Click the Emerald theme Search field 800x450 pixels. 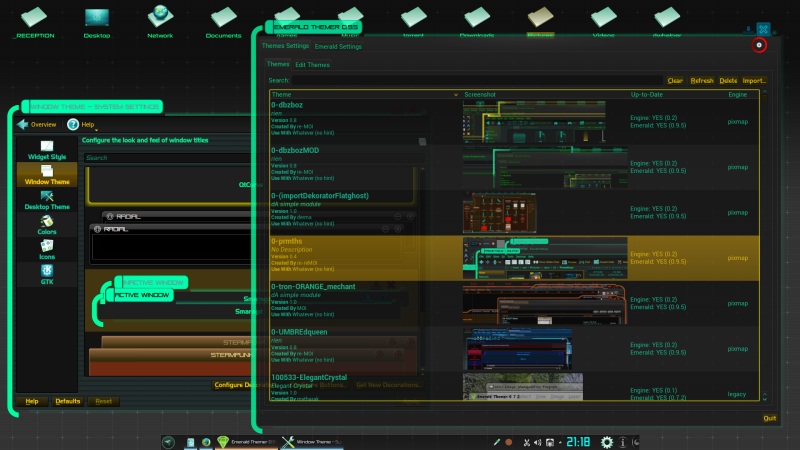pyautogui.click(x=478, y=80)
